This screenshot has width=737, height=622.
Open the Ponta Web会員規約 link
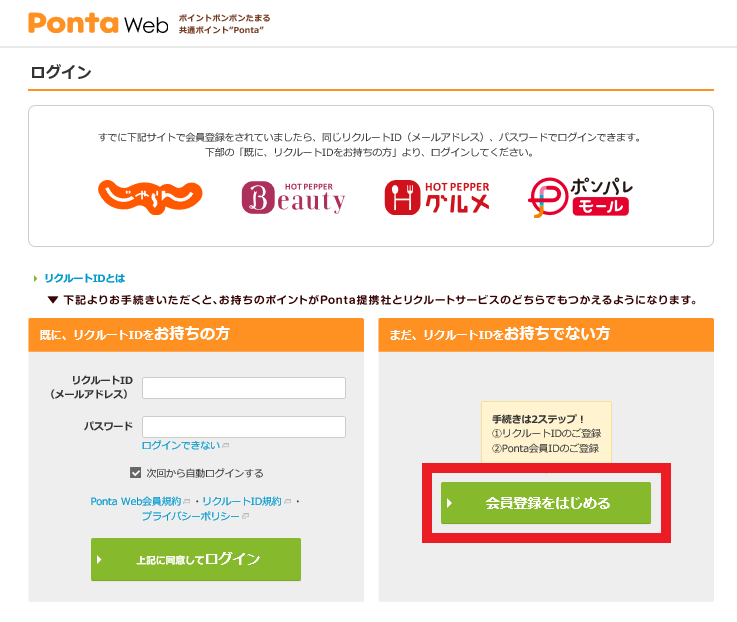click(x=135, y=501)
